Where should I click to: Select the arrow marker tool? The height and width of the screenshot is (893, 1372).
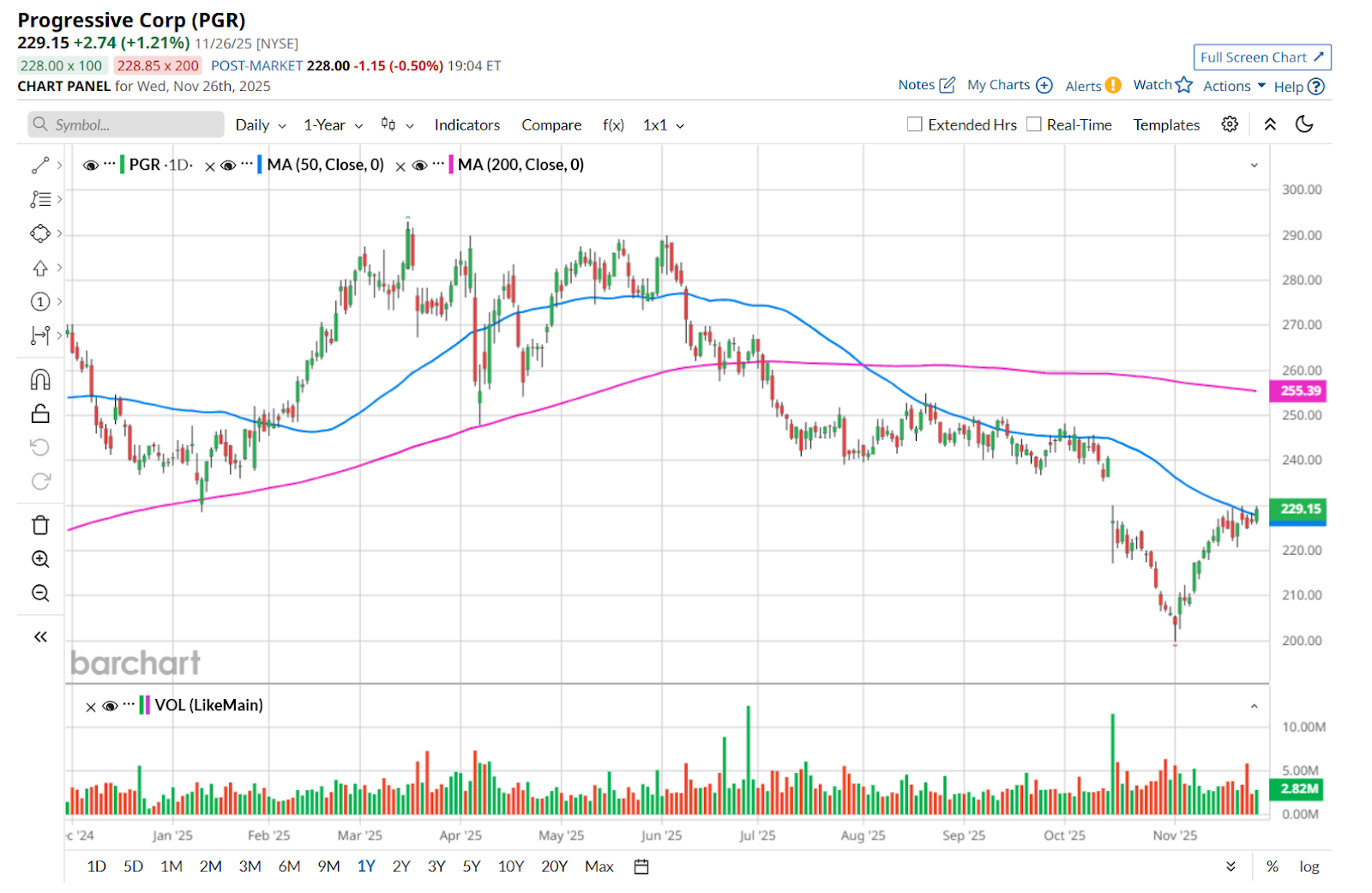[40, 268]
